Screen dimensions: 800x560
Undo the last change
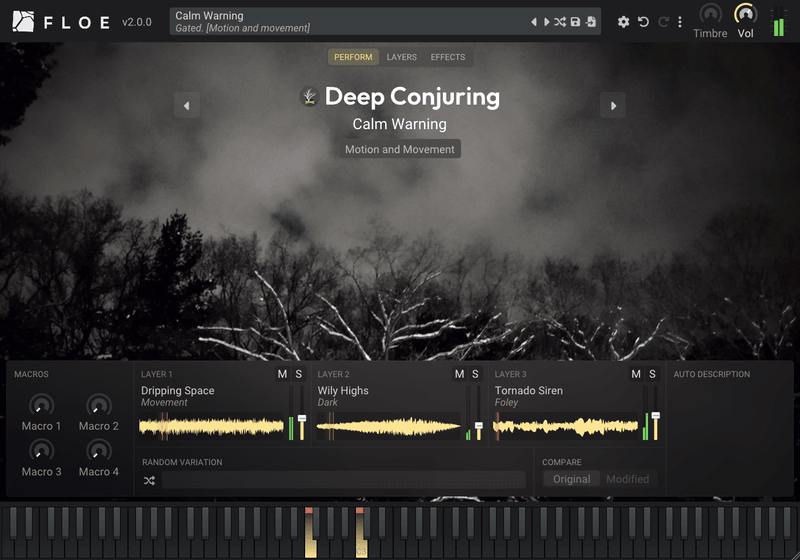tap(643, 21)
